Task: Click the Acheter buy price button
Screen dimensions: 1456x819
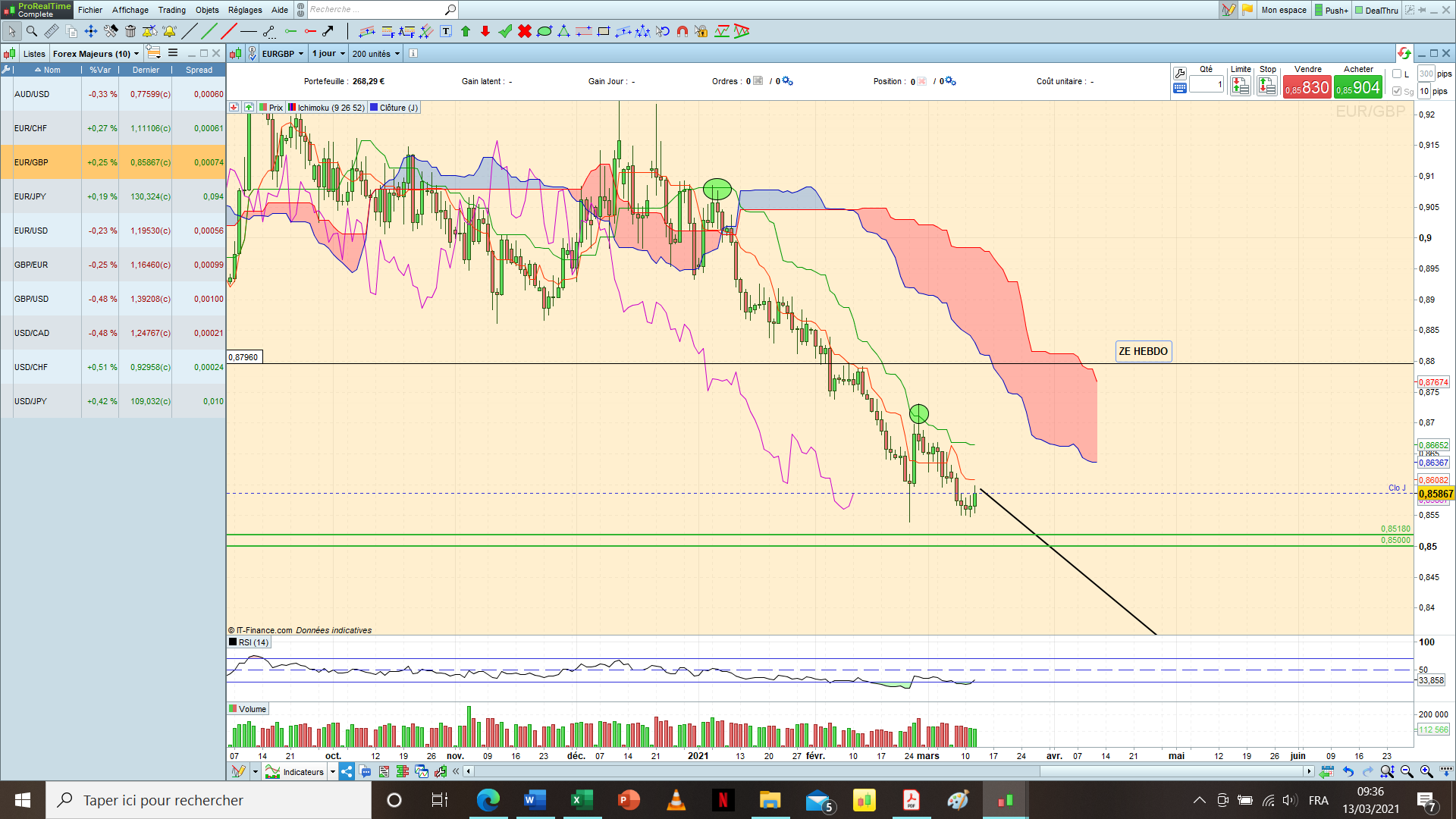Action: click(x=1358, y=87)
